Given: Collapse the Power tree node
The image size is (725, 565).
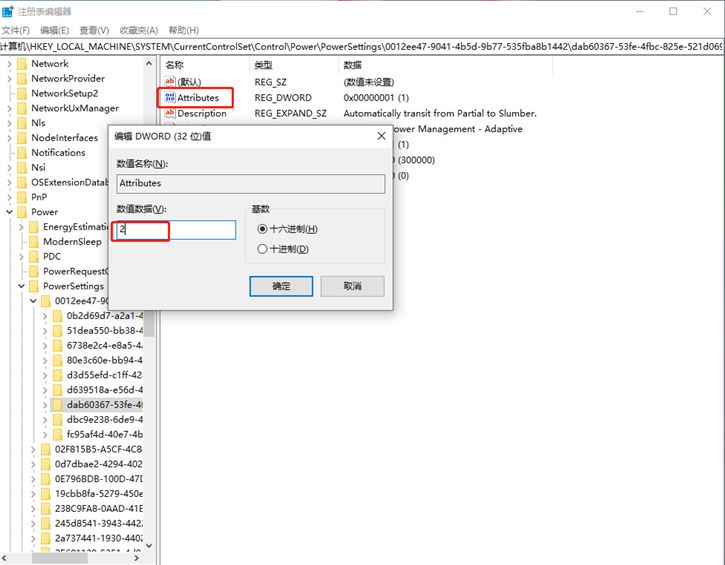Looking at the screenshot, I should pos(8,212).
